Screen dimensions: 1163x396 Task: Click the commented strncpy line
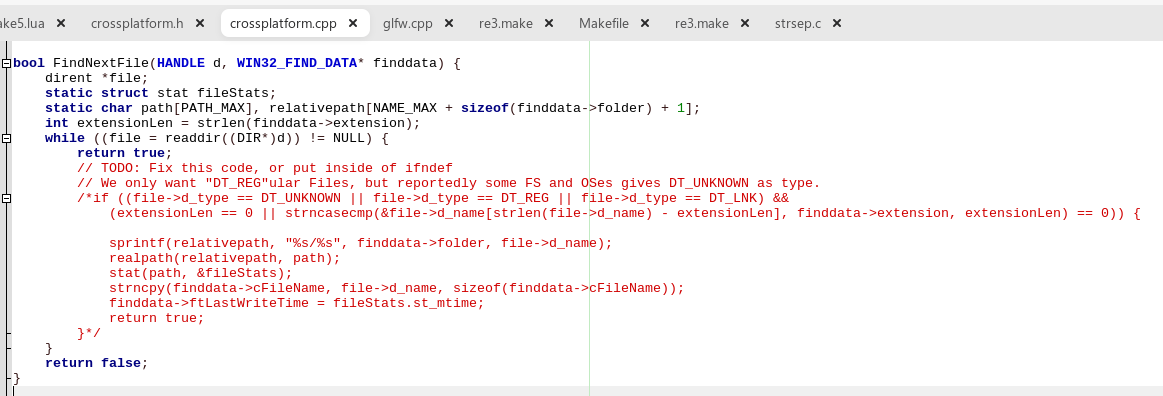[x=397, y=288]
